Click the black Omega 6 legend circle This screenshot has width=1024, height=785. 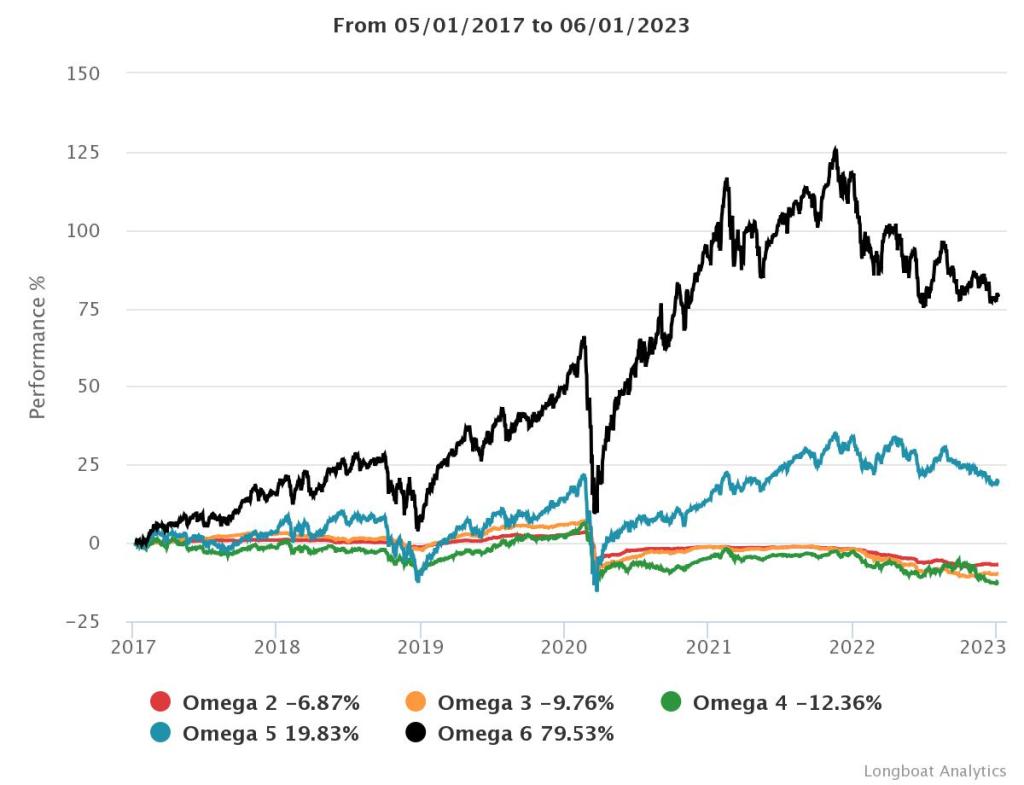(x=416, y=734)
